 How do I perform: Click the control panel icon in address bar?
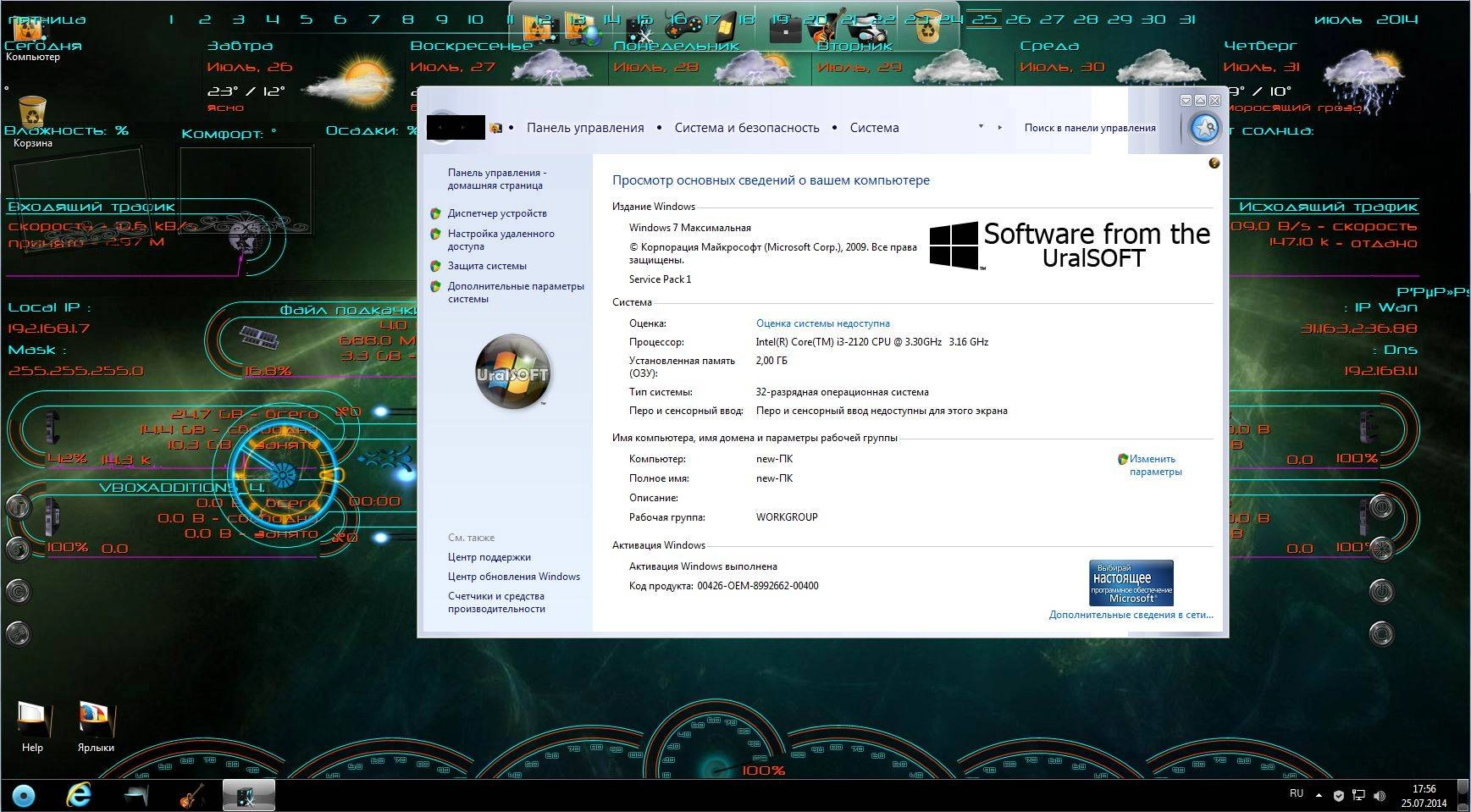496,128
